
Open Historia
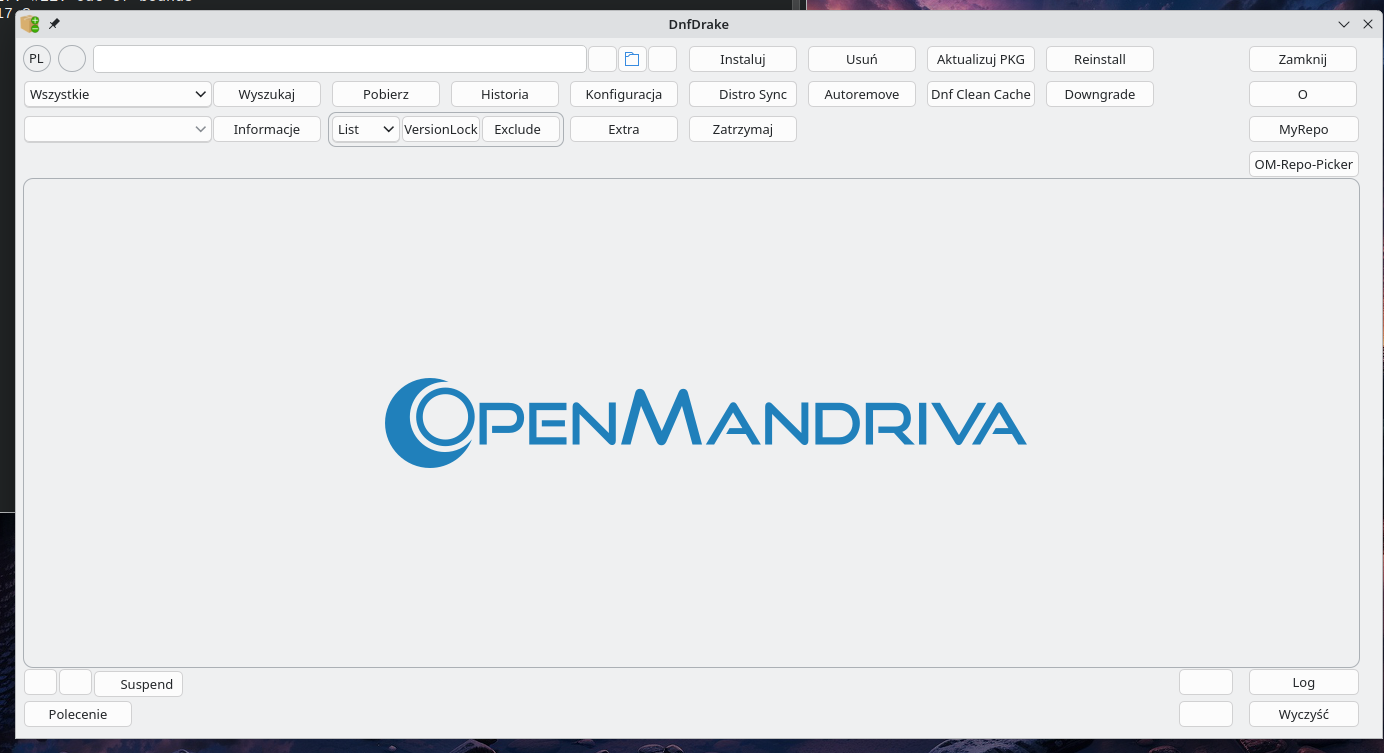coord(505,94)
